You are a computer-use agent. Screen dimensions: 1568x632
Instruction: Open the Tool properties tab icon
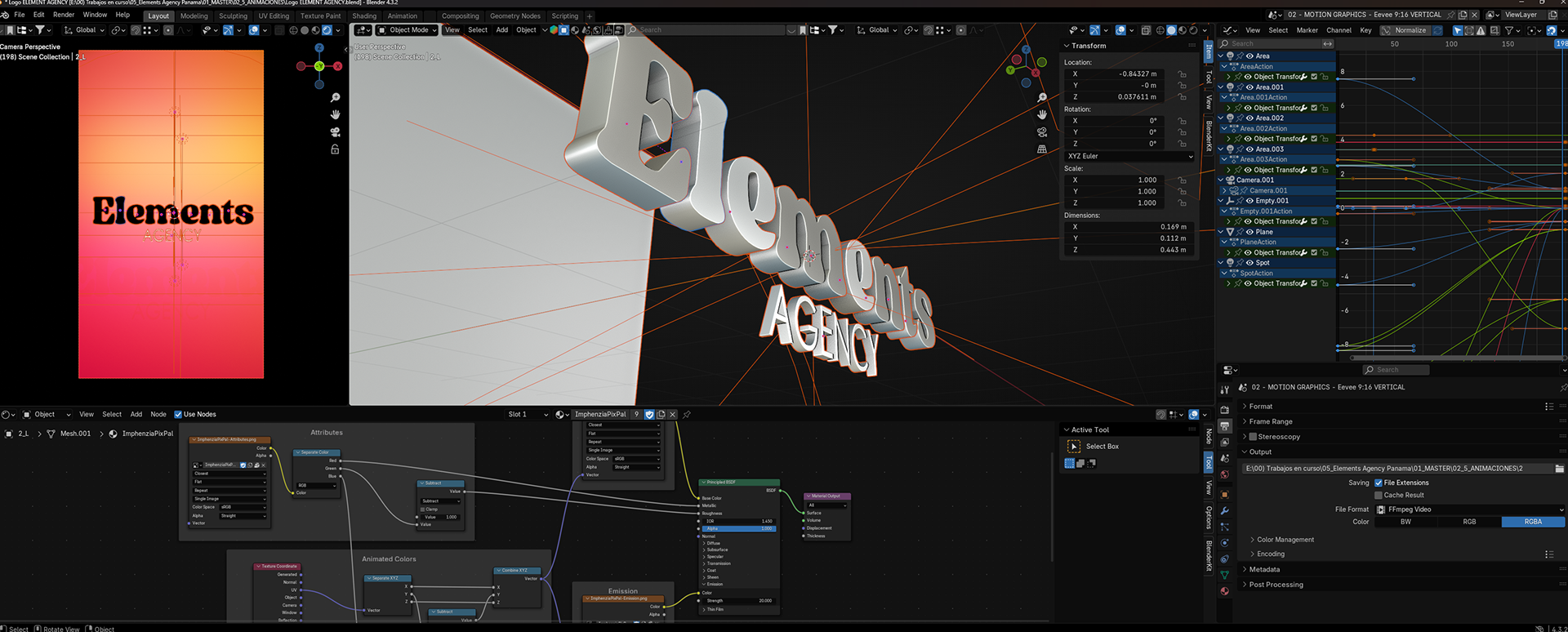pyautogui.click(x=1224, y=390)
